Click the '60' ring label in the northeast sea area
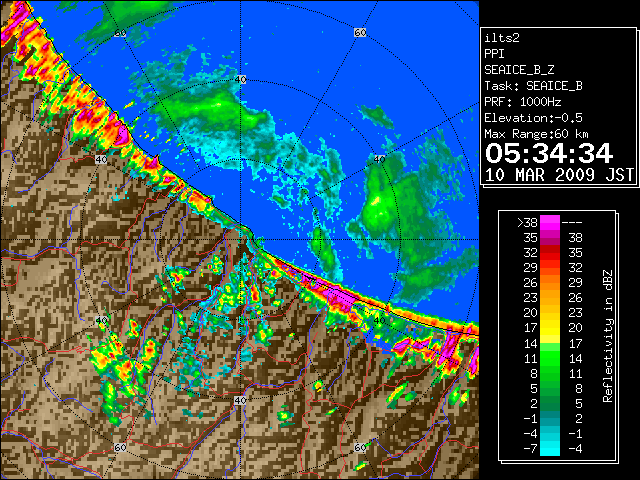 pyautogui.click(x=360, y=32)
